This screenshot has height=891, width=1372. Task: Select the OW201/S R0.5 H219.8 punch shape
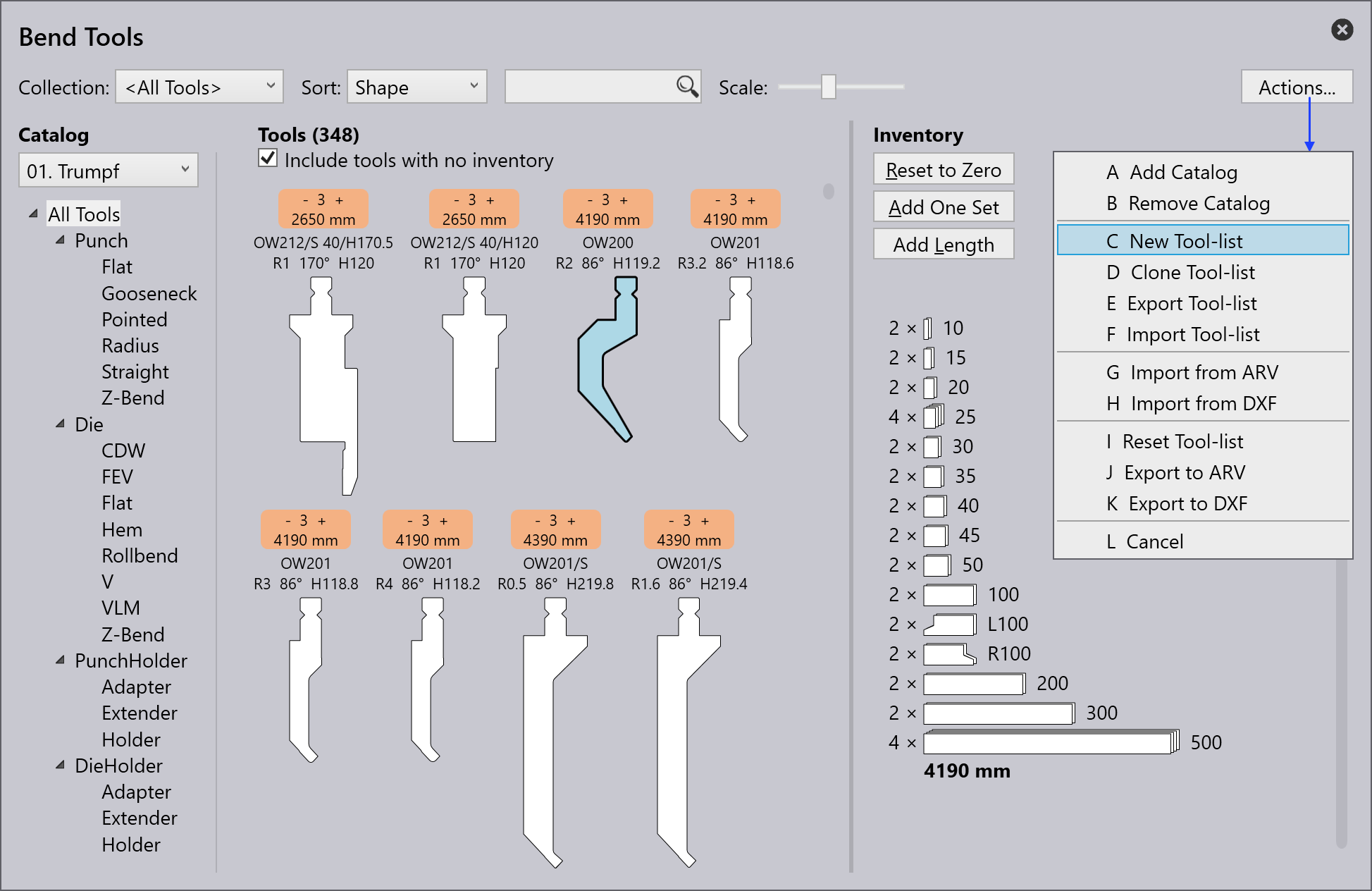coord(555,732)
